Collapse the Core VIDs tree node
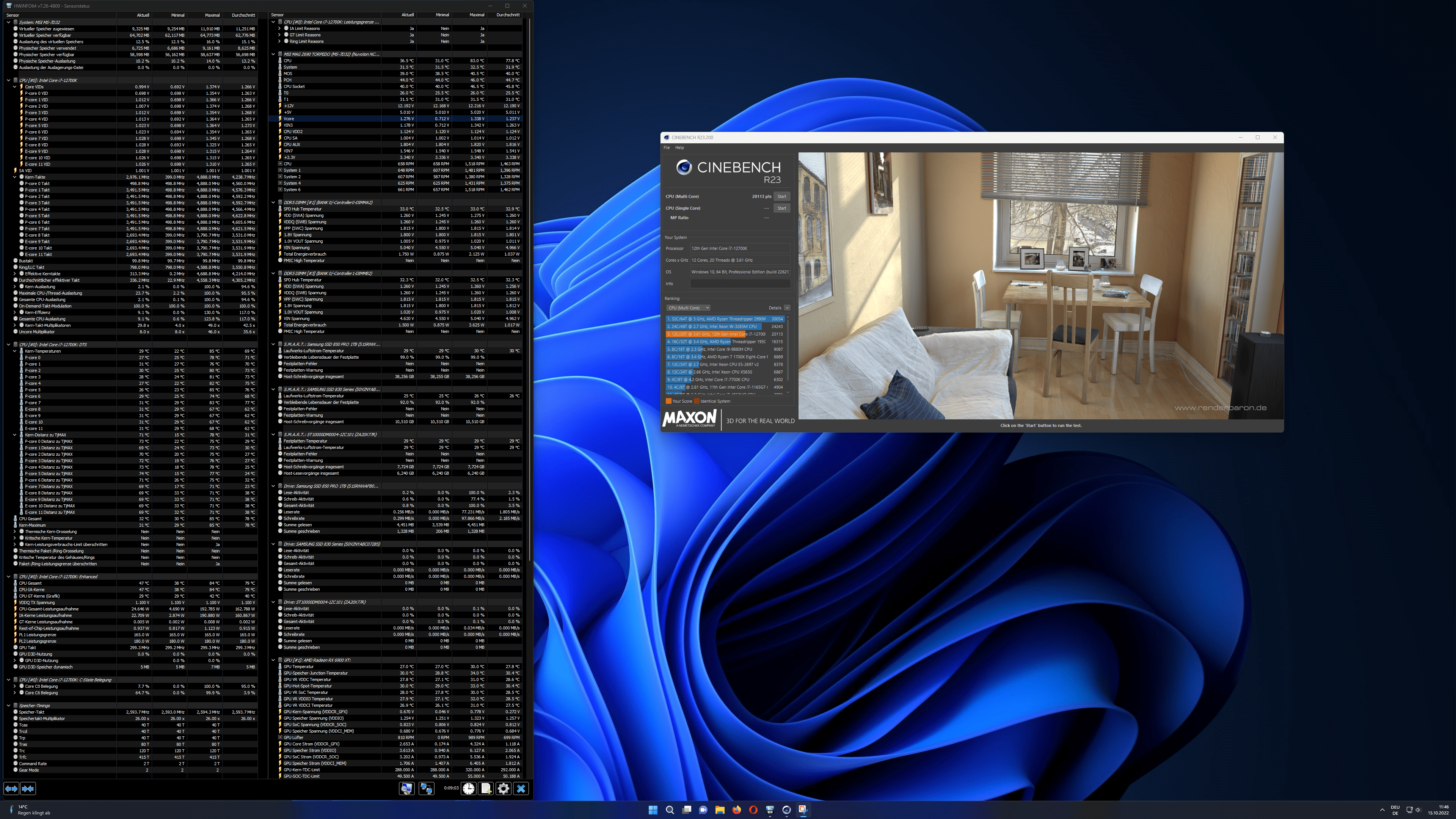This screenshot has width=1456, height=819. pyautogui.click(x=15, y=86)
